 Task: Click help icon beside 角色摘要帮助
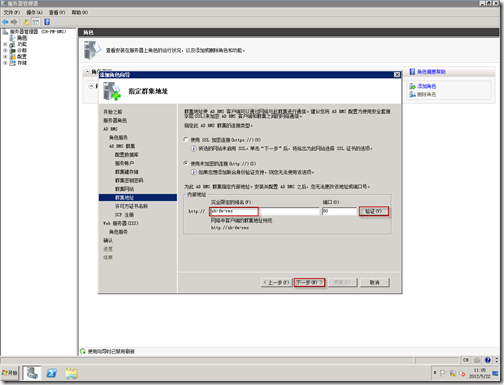(412, 72)
